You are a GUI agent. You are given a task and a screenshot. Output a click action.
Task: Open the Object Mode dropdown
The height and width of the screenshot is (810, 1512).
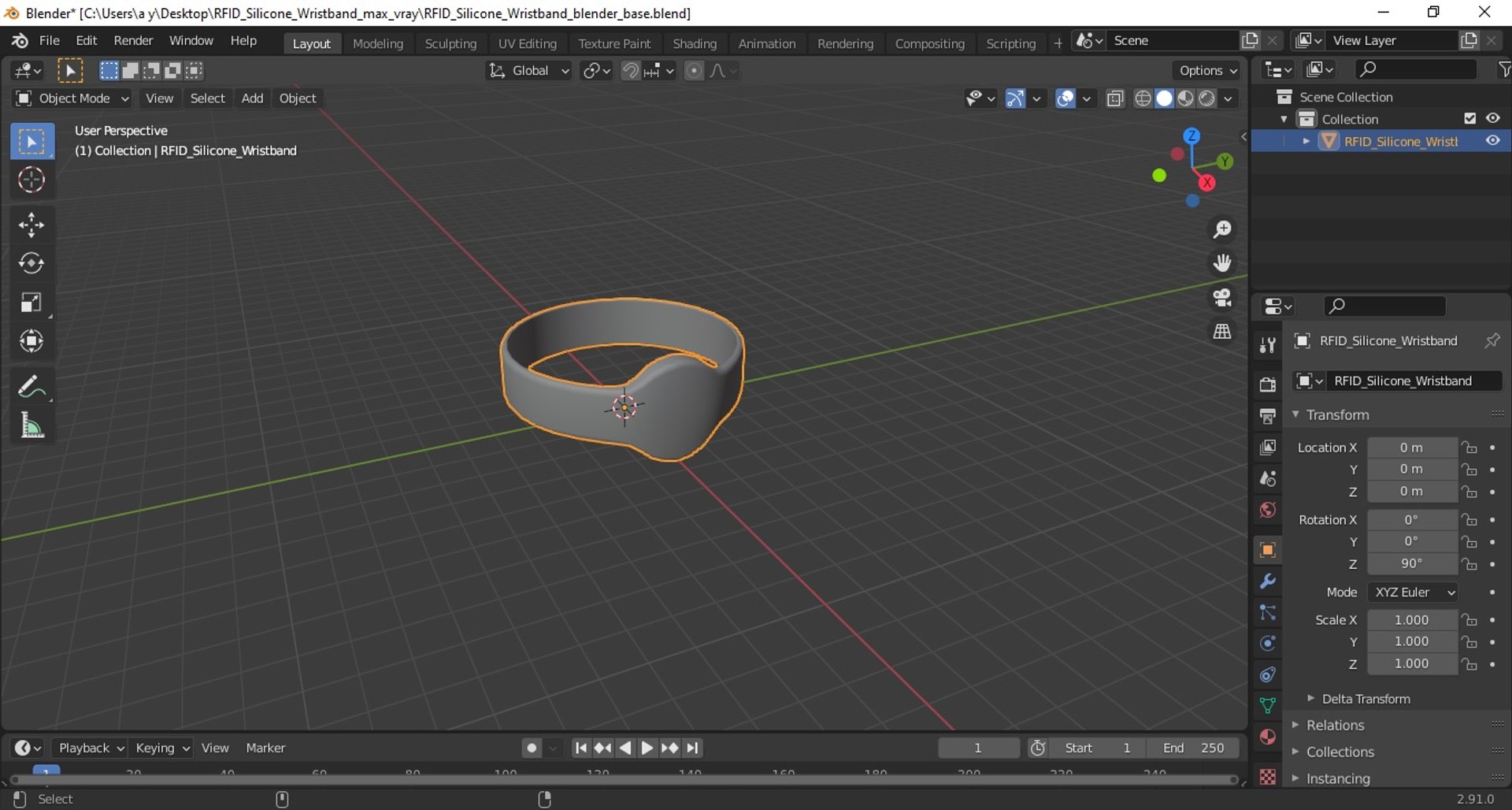(x=72, y=98)
